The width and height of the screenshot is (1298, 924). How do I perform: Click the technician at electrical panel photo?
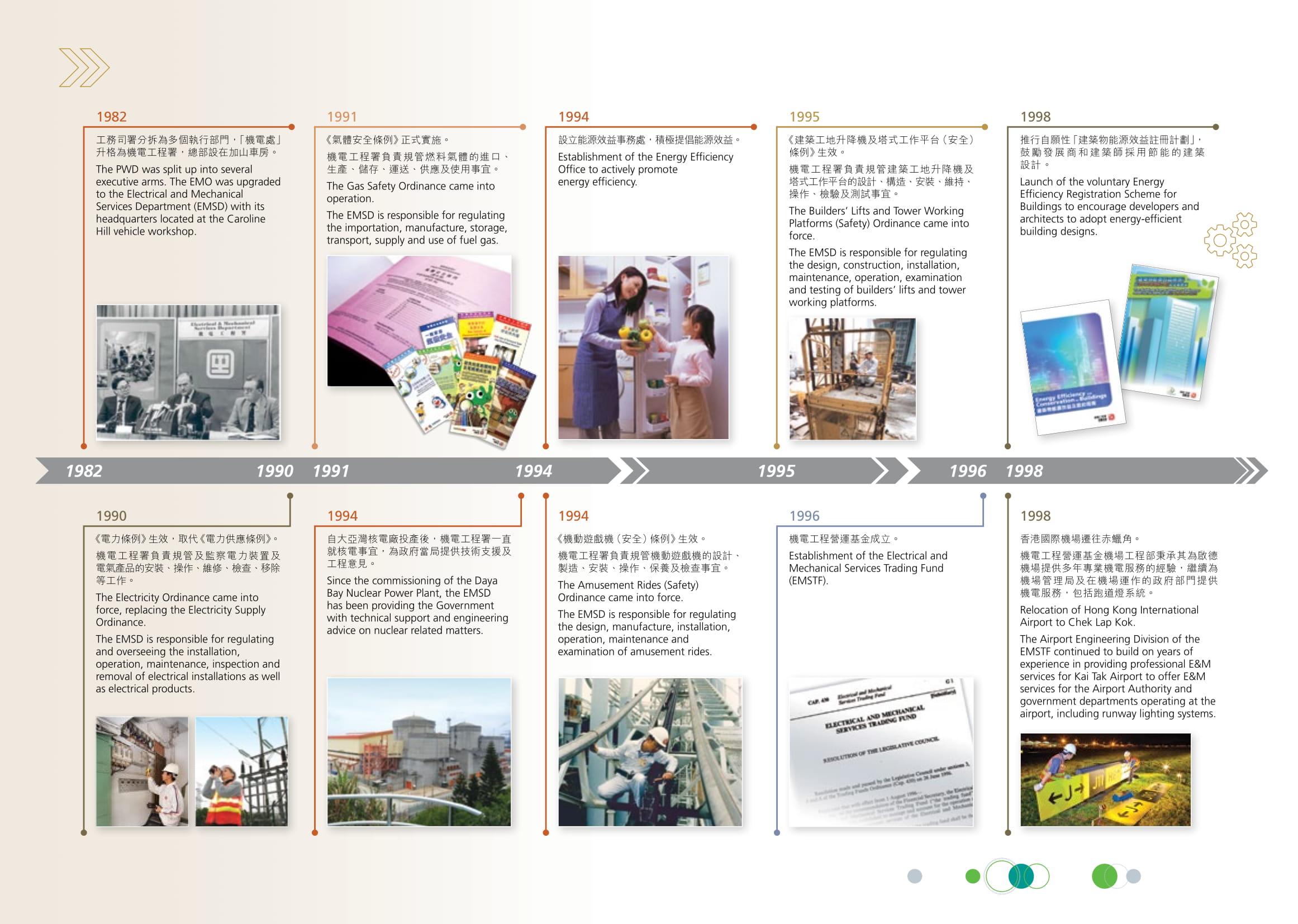point(142,771)
